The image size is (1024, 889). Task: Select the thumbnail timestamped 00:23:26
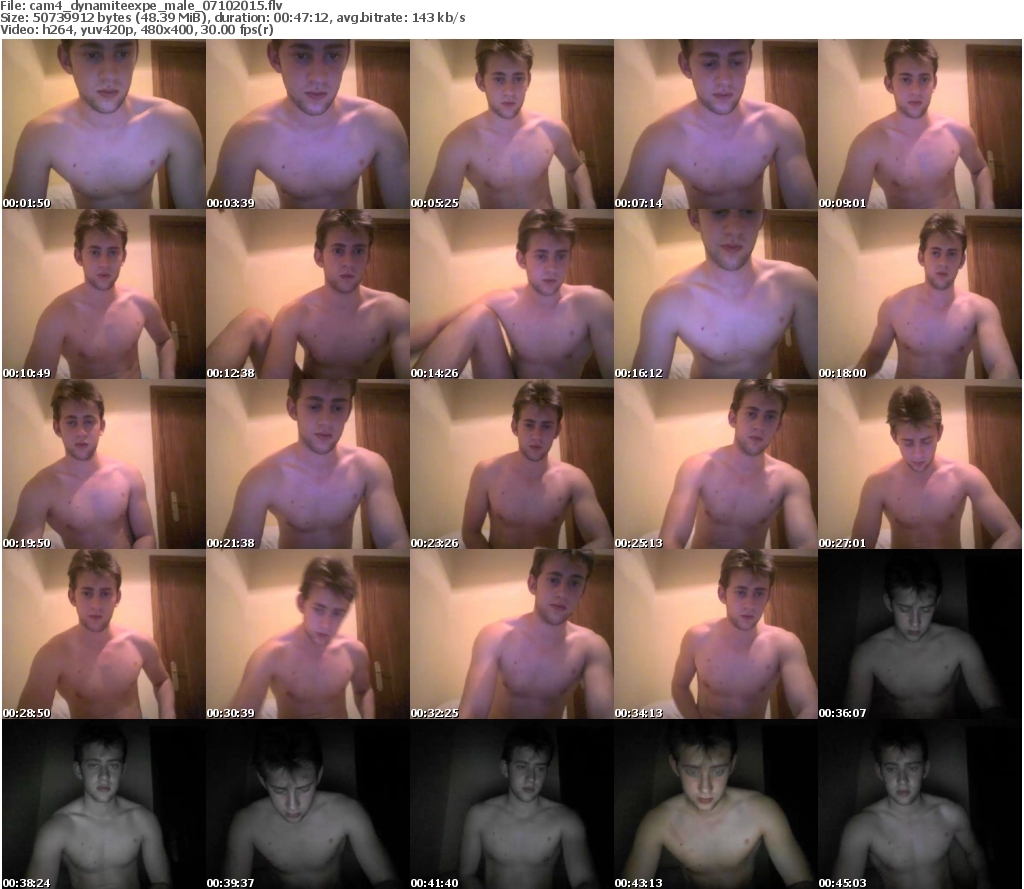(x=511, y=464)
